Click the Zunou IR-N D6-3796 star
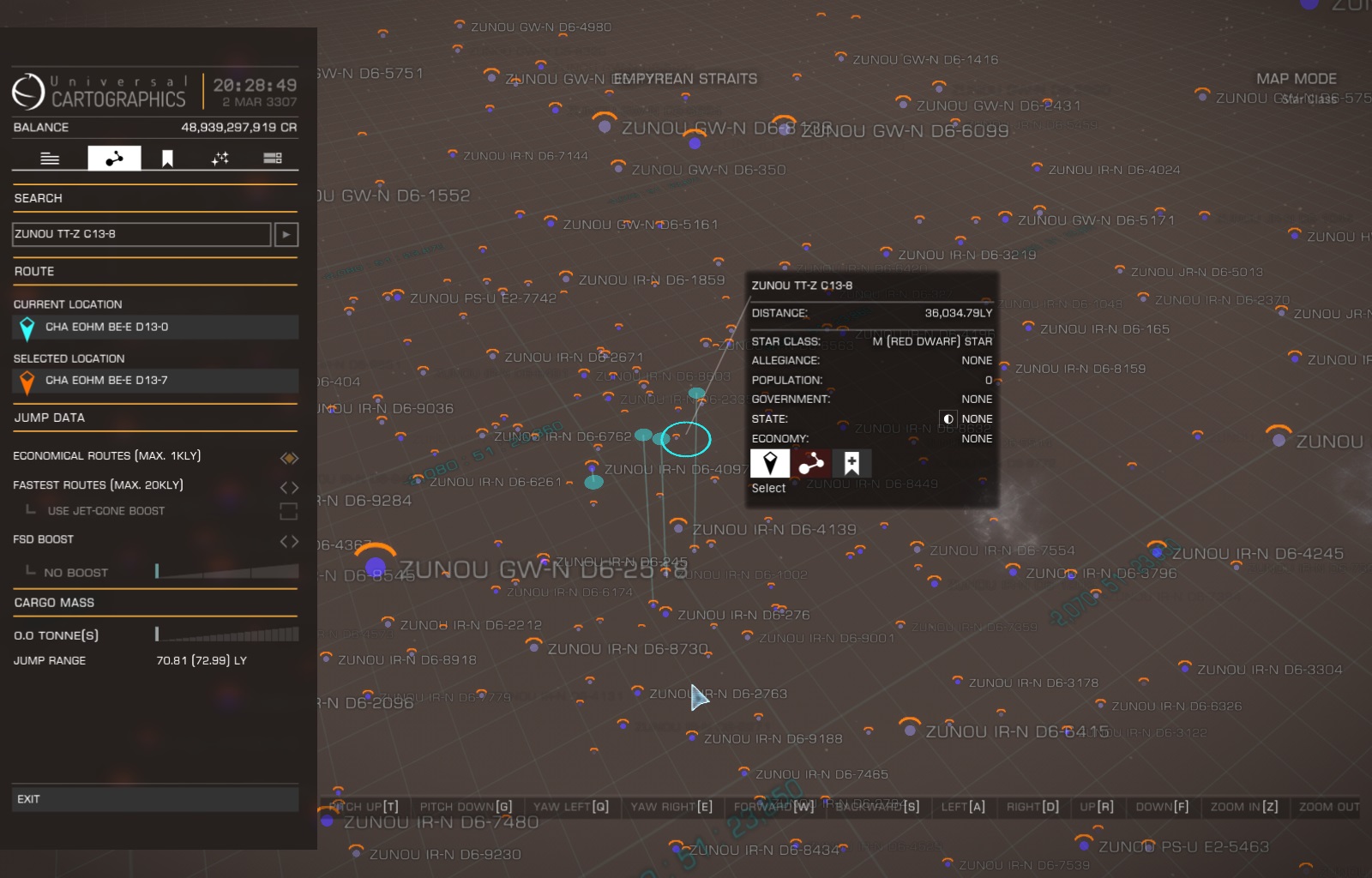Image resolution: width=1372 pixels, height=878 pixels. pyautogui.click(x=1013, y=570)
